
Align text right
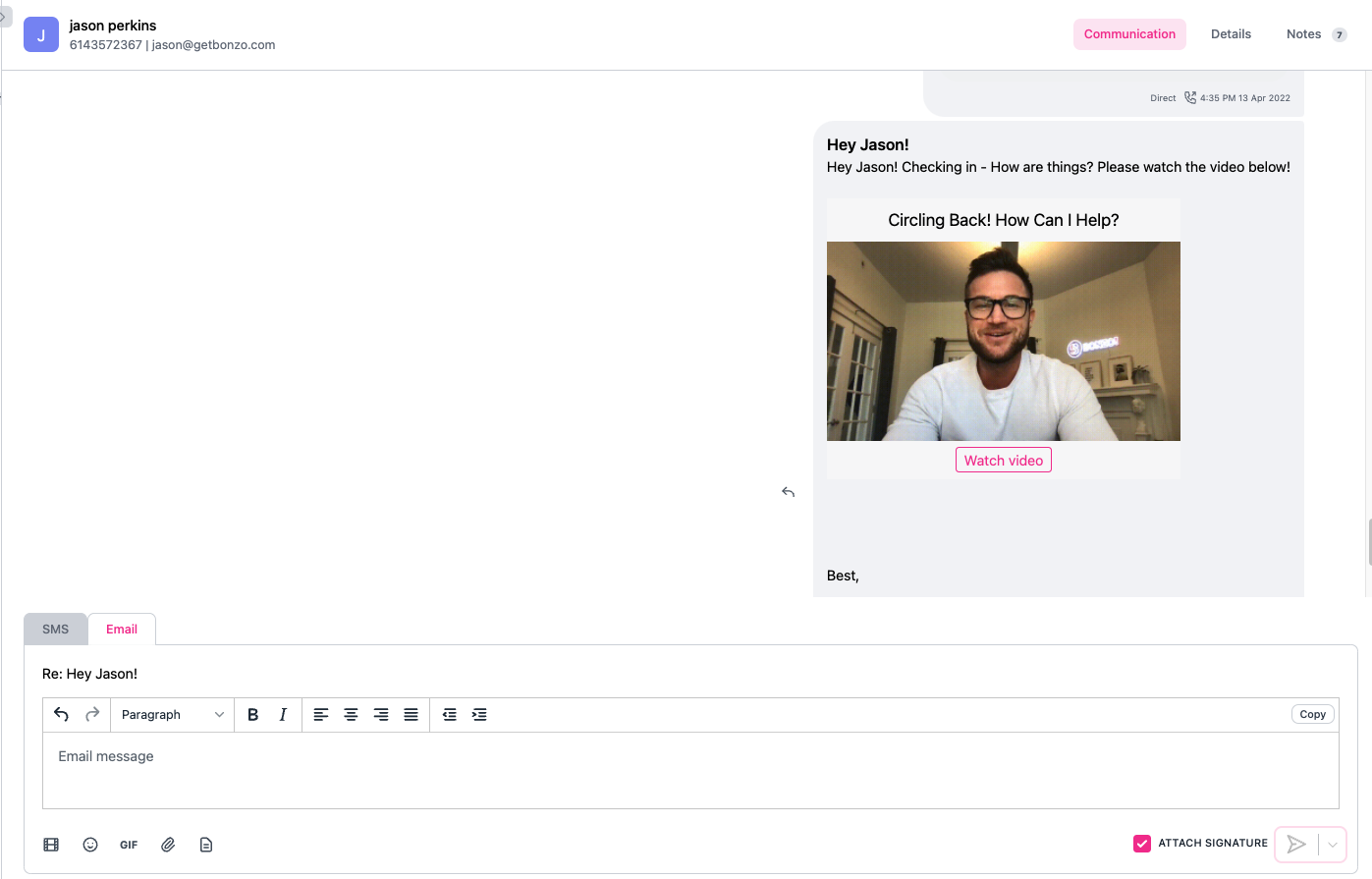point(381,715)
